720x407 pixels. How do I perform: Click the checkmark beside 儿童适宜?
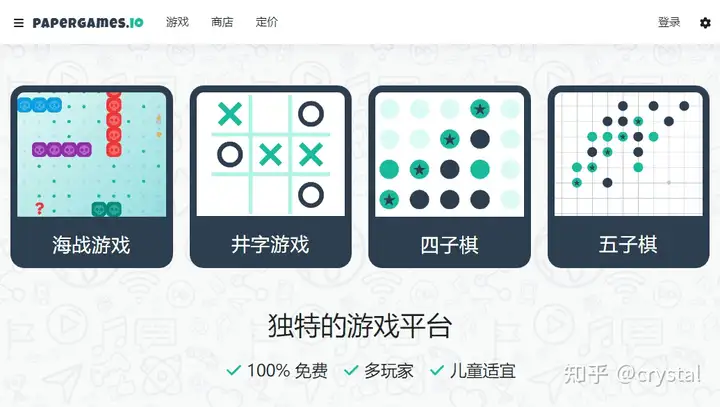click(437, 370)
